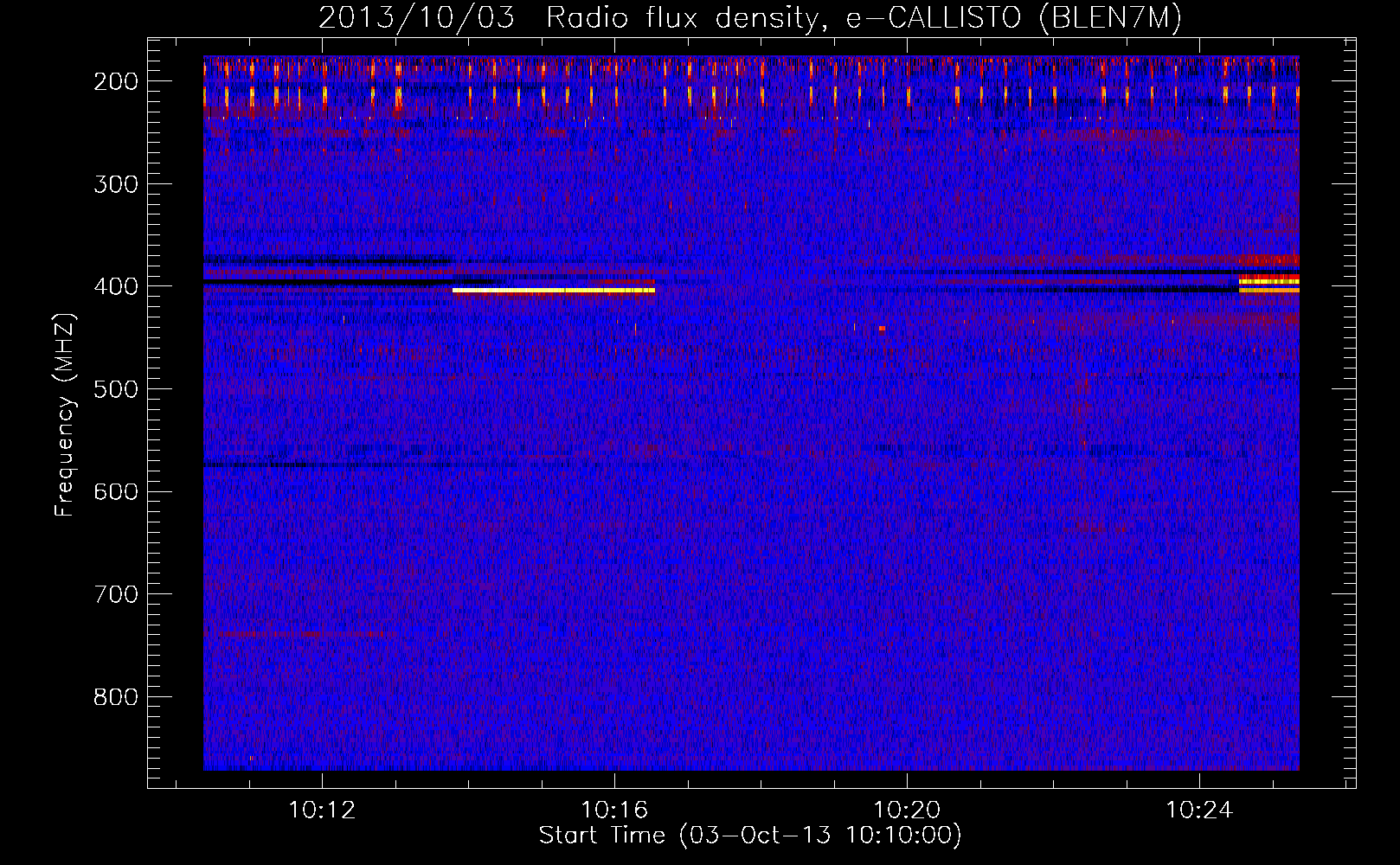Click the 10:20 time tick label
Image resolution: width=1400 pixels, height=865 pixels.
pos(907,811)
